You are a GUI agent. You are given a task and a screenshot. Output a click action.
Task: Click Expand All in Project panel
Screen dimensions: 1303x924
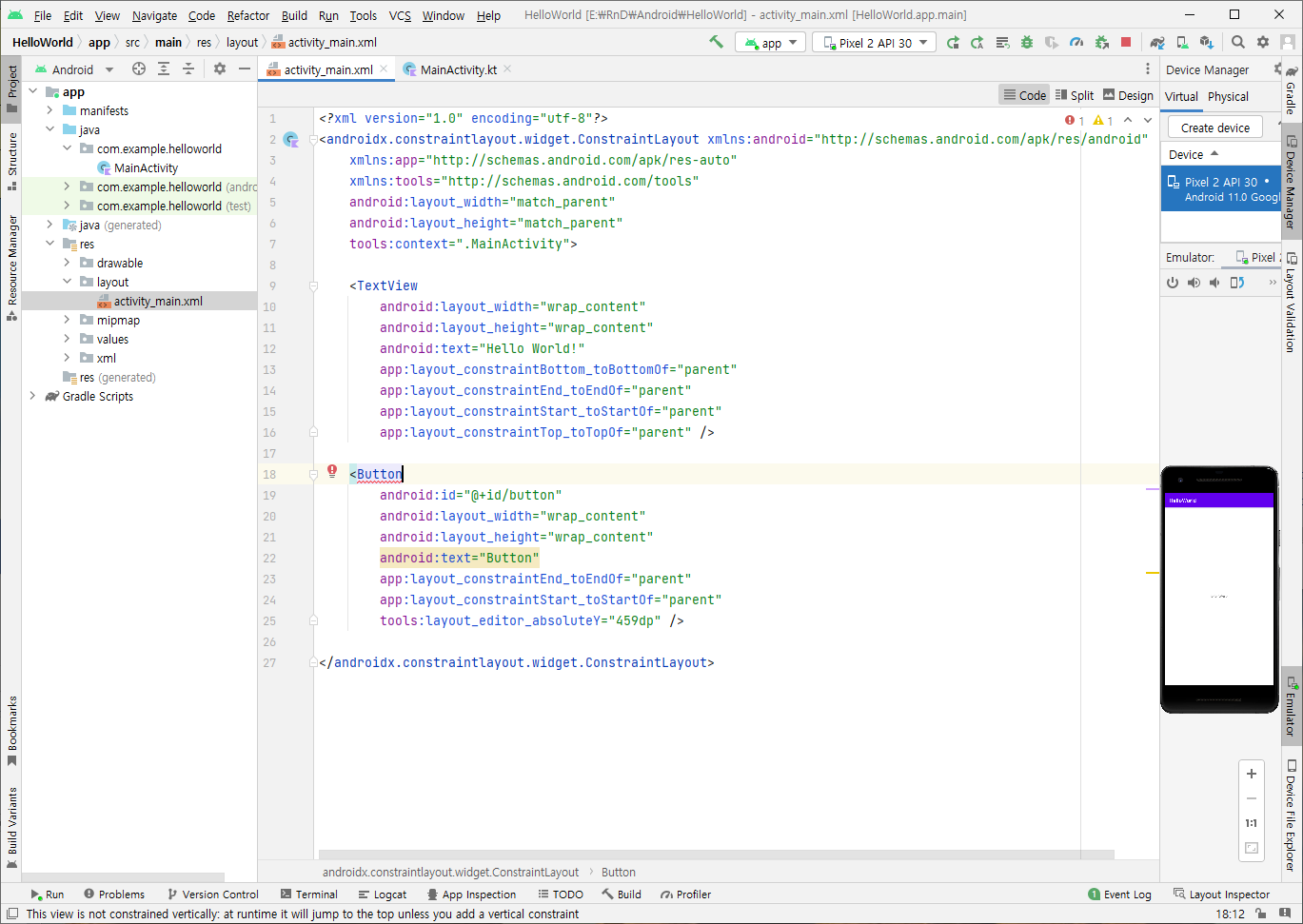164,69
